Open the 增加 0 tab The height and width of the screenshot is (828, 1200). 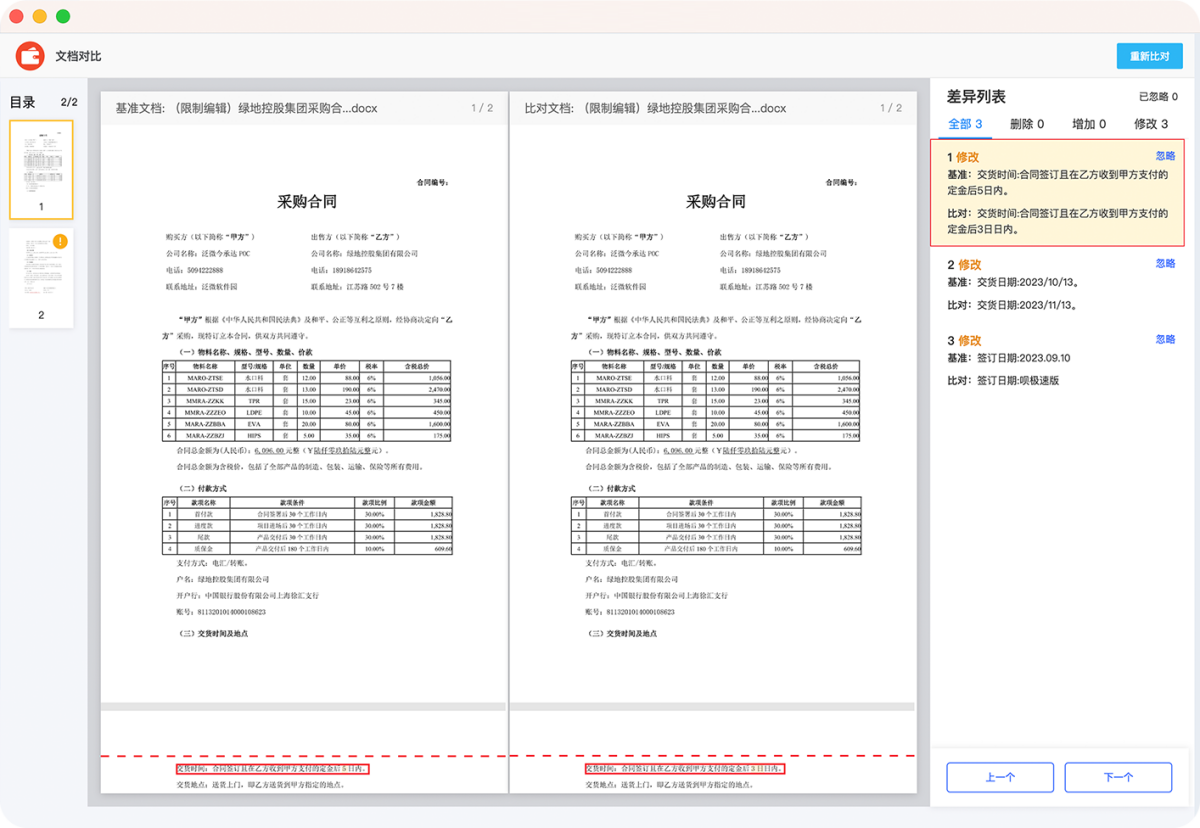click(x=1088, y=124)
